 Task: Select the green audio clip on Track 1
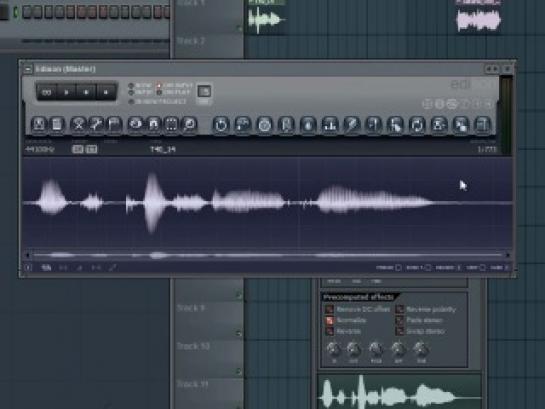coord(267,17)
